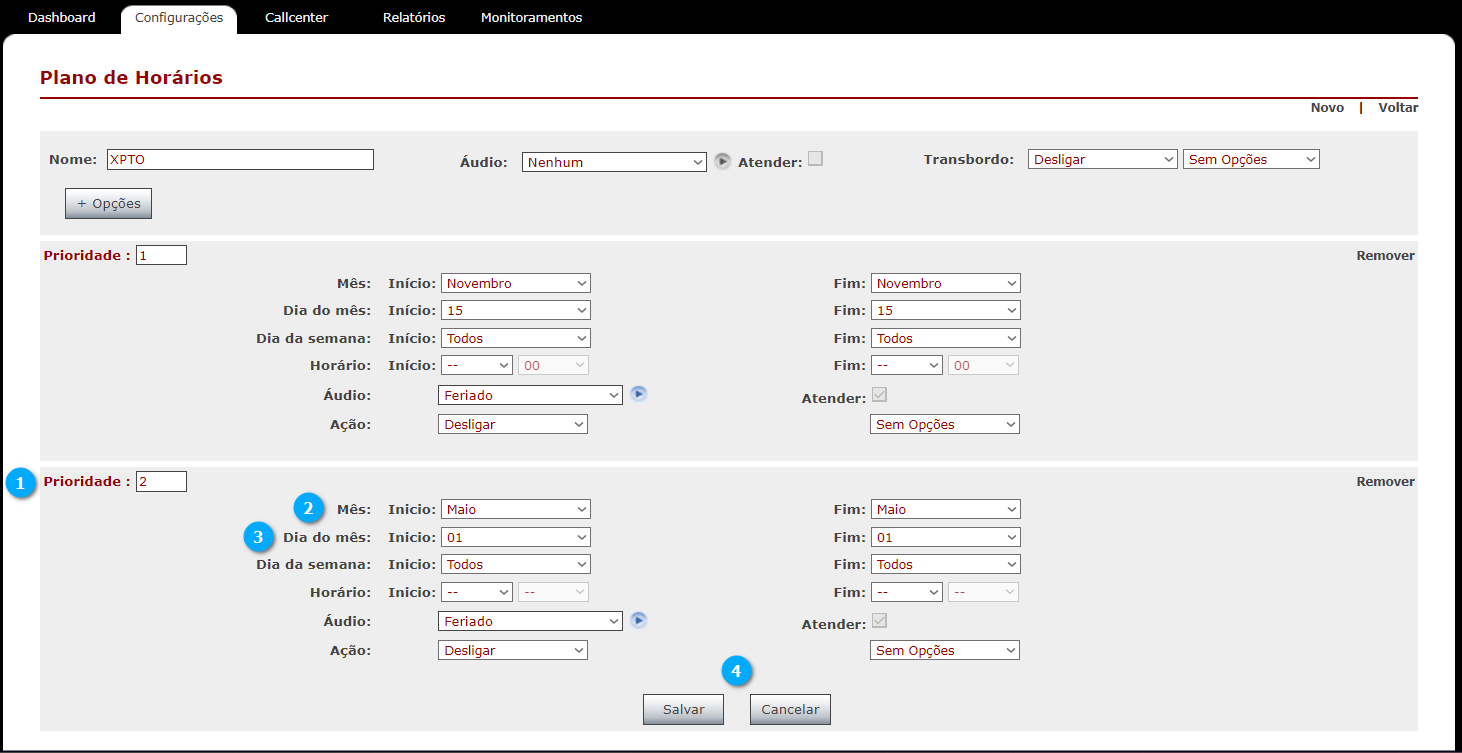Open the Transbordo 'Desligar' dropdown

tap(1103, 159)
